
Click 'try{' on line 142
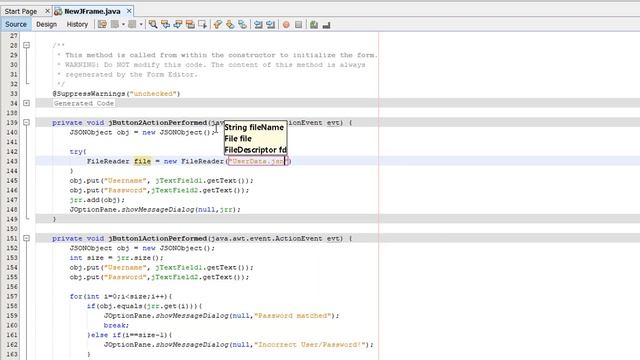(78, 151)
